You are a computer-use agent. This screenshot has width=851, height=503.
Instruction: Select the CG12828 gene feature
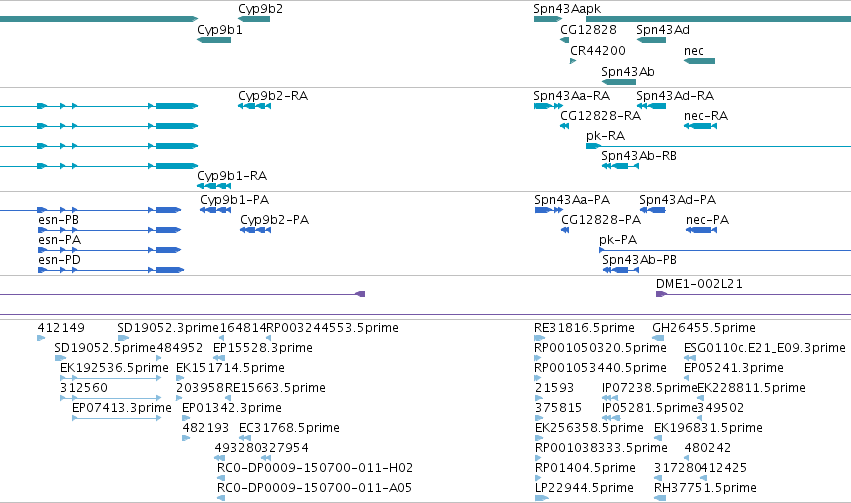tap(564, 40)
